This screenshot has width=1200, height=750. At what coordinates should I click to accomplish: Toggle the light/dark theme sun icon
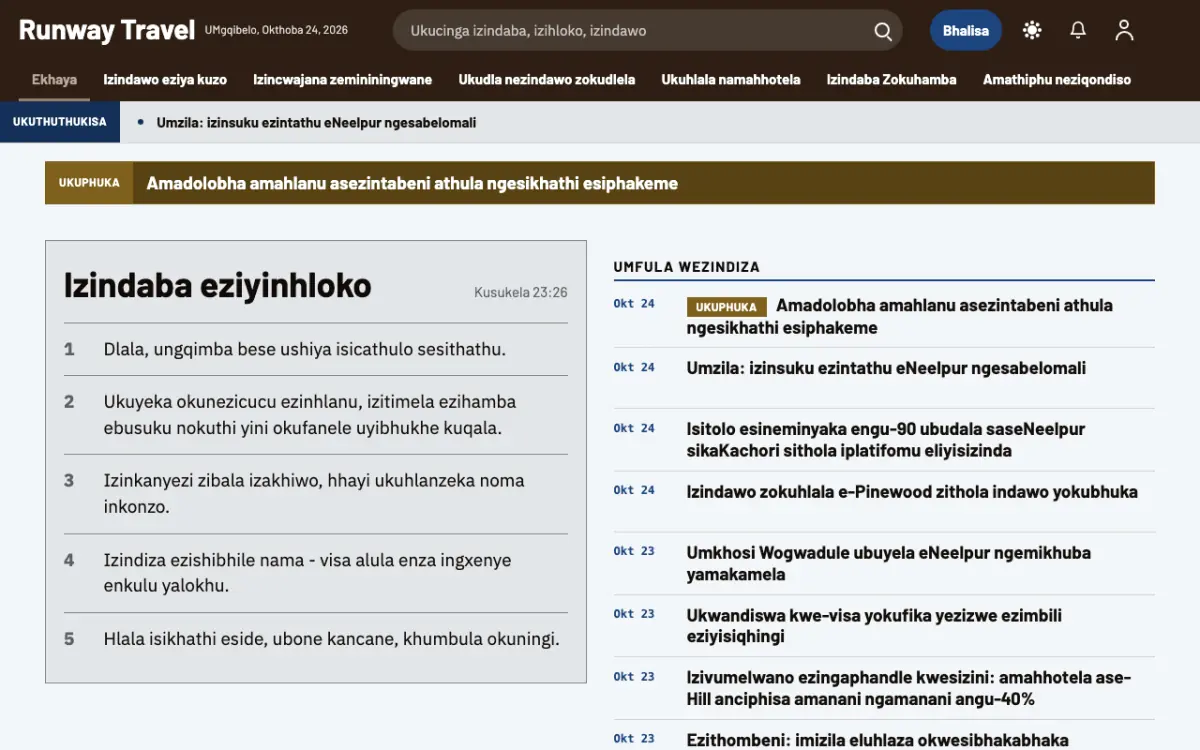pyautogui.click(x=1032, y=30)
